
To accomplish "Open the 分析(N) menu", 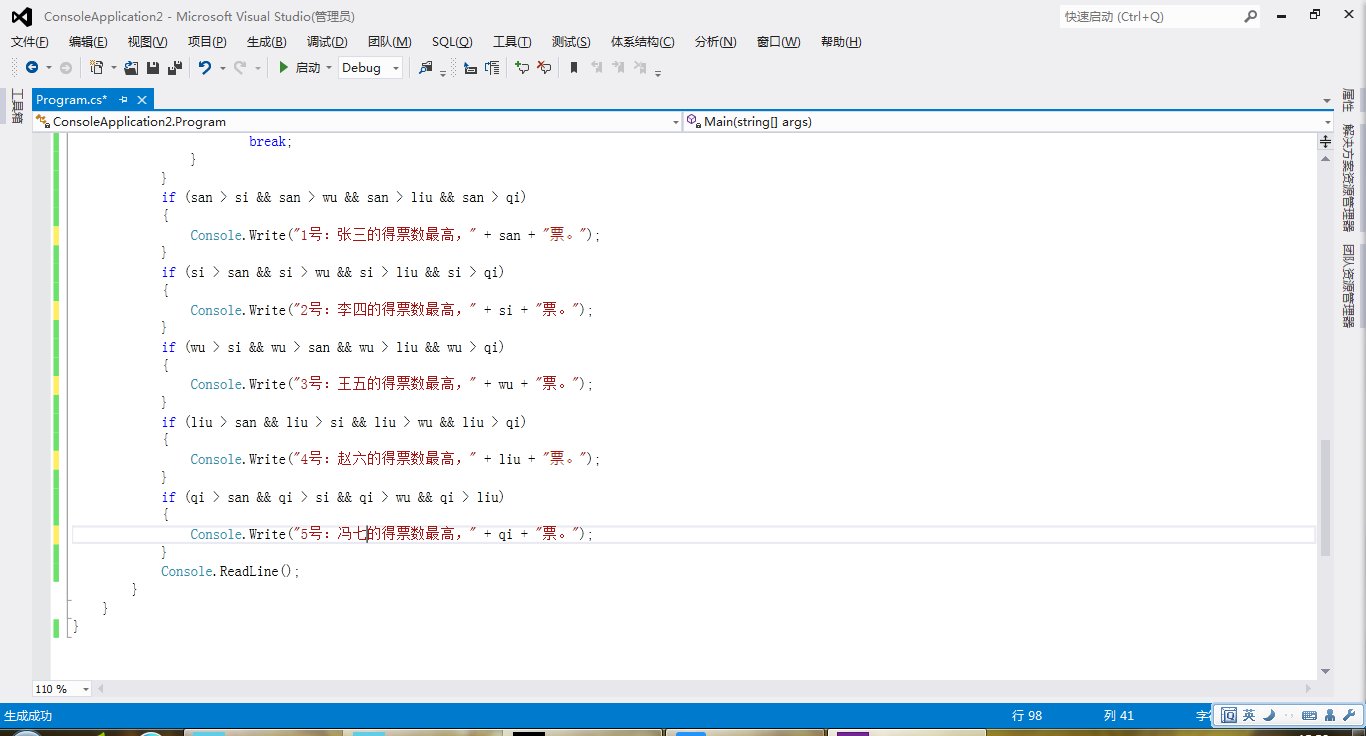I will coord(715,41).
